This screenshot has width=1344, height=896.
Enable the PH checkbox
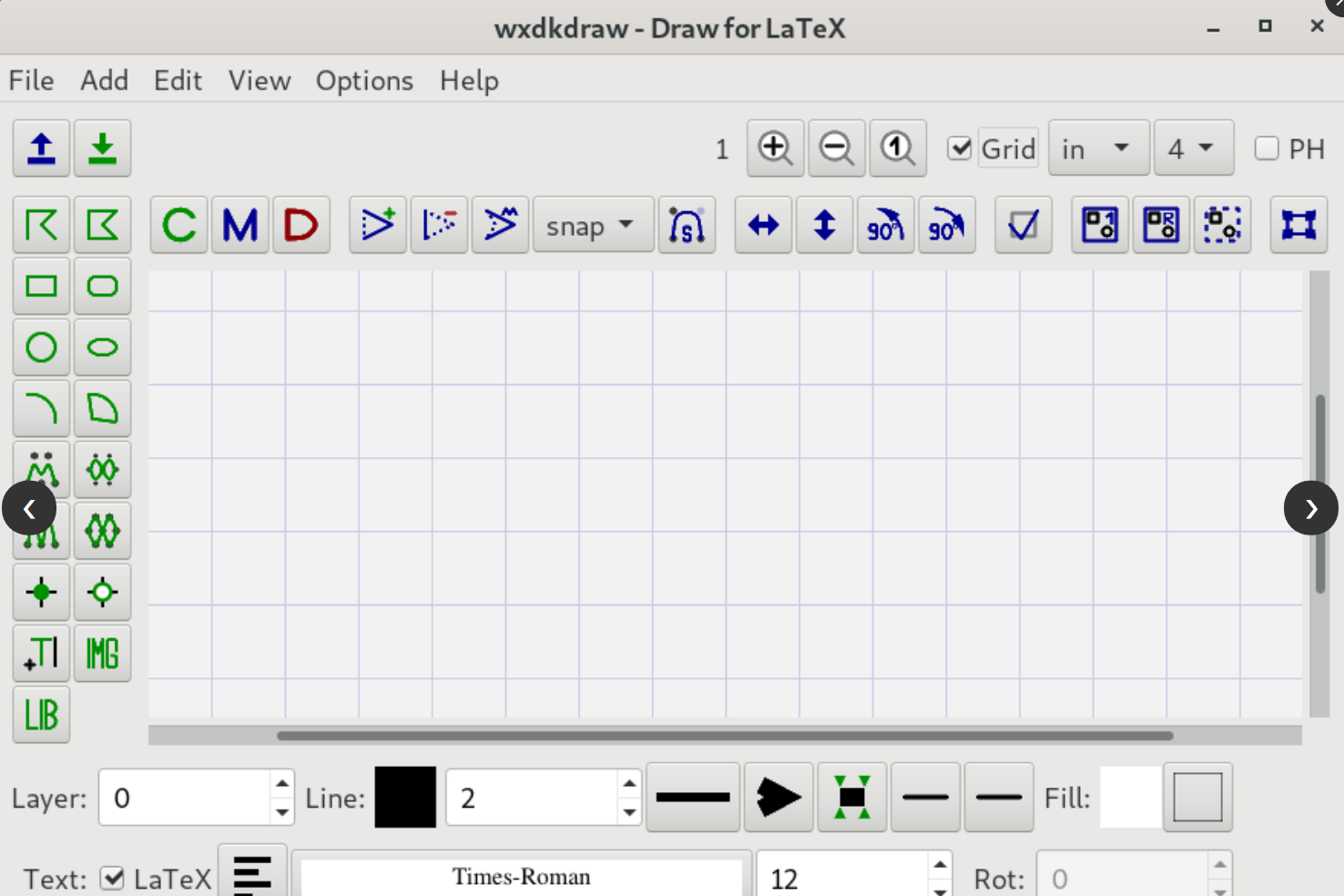pyautogui.click(x=1267, y=148)
